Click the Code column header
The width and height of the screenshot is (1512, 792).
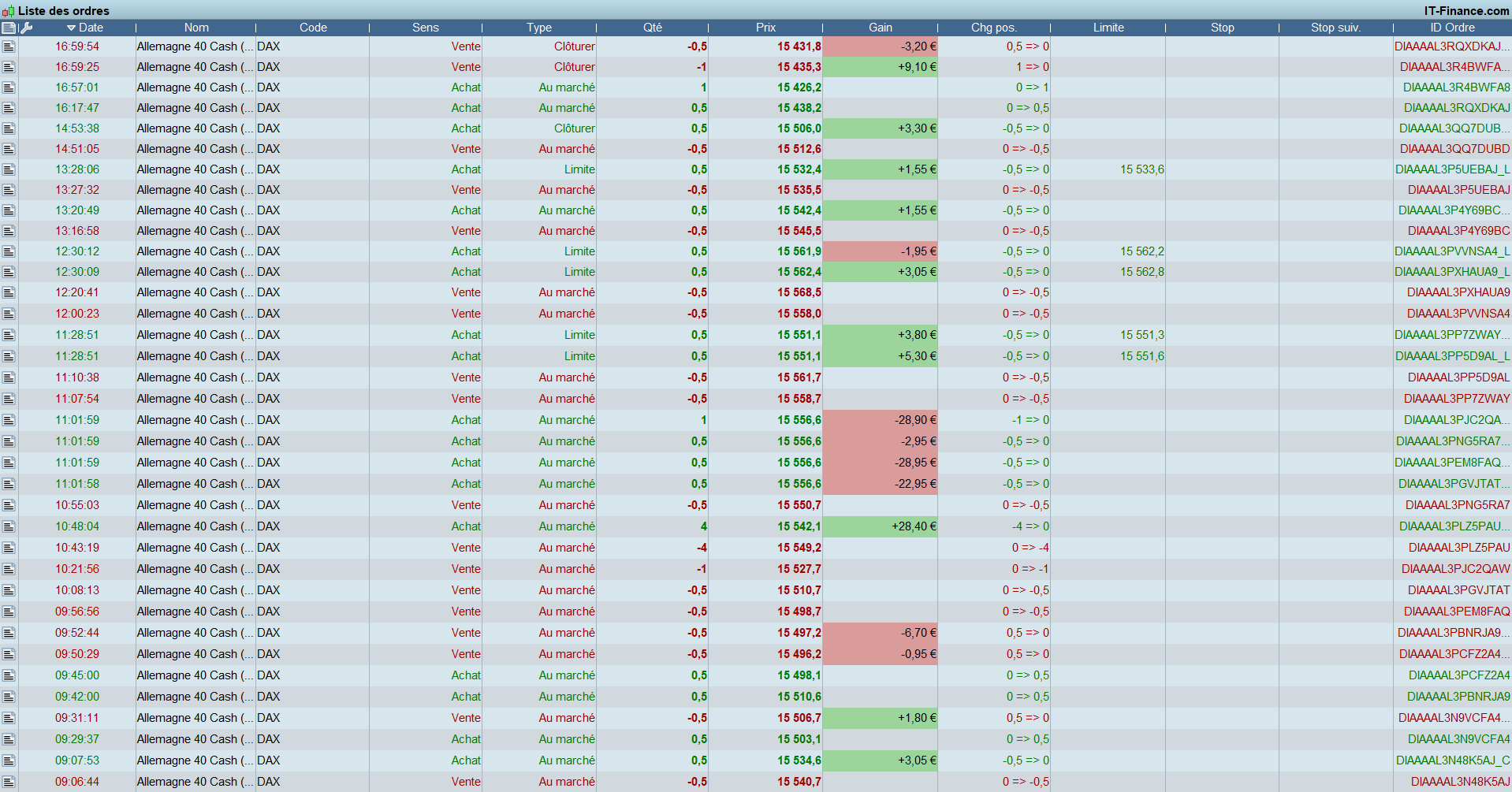pos(313,28)
